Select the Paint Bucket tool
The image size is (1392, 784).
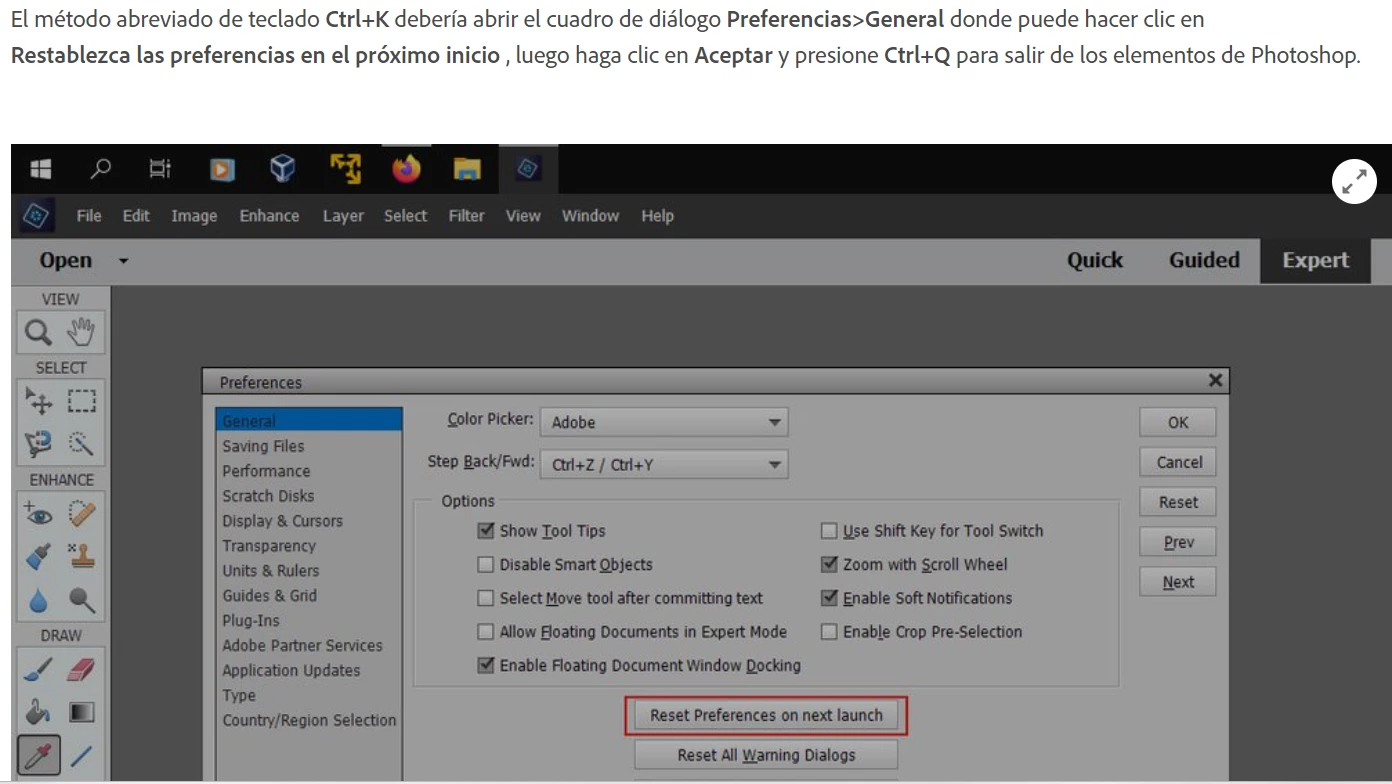tap(39, 712)
